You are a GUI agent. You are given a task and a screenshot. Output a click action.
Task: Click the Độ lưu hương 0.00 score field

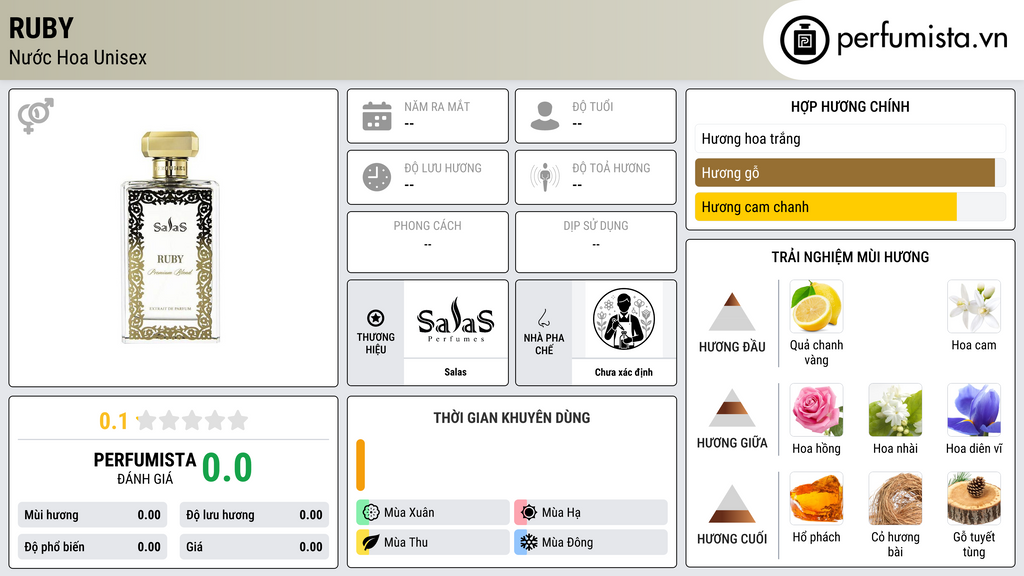click(x=254, y=515)
